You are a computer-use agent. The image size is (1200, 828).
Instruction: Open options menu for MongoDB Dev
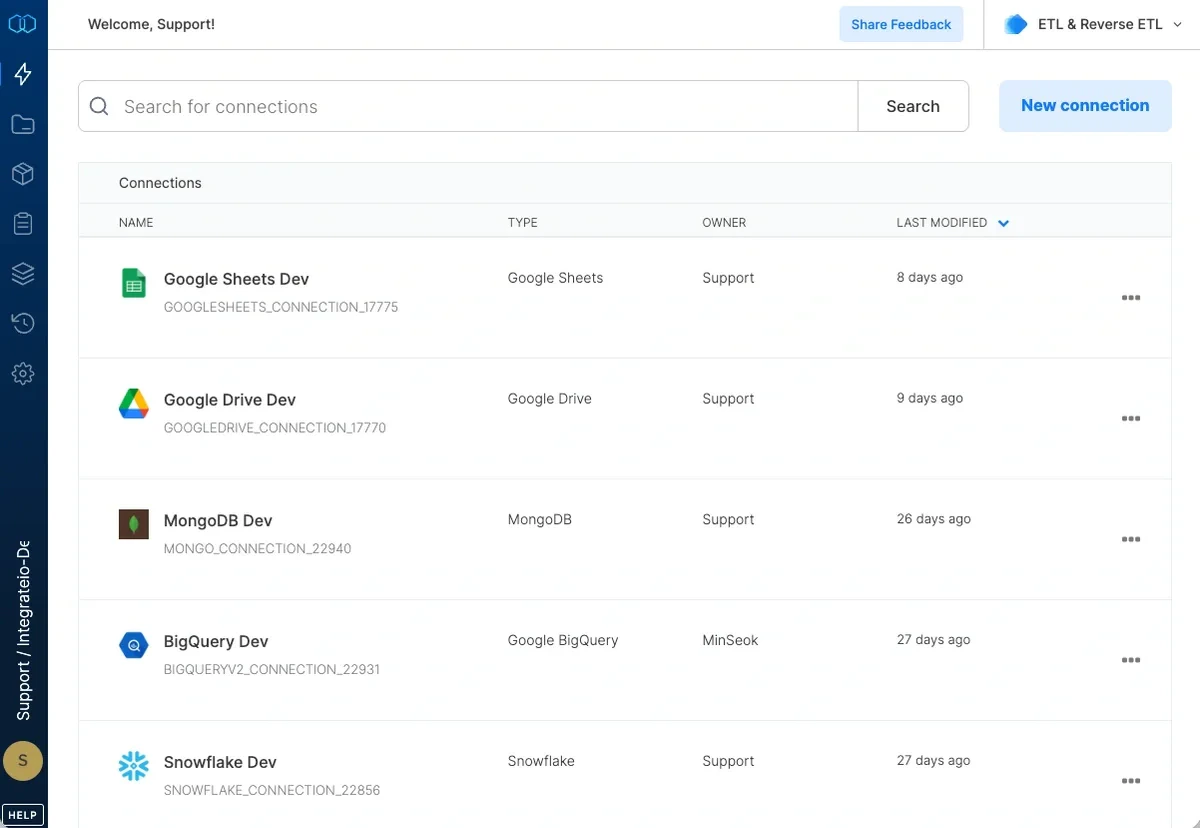1131,540
